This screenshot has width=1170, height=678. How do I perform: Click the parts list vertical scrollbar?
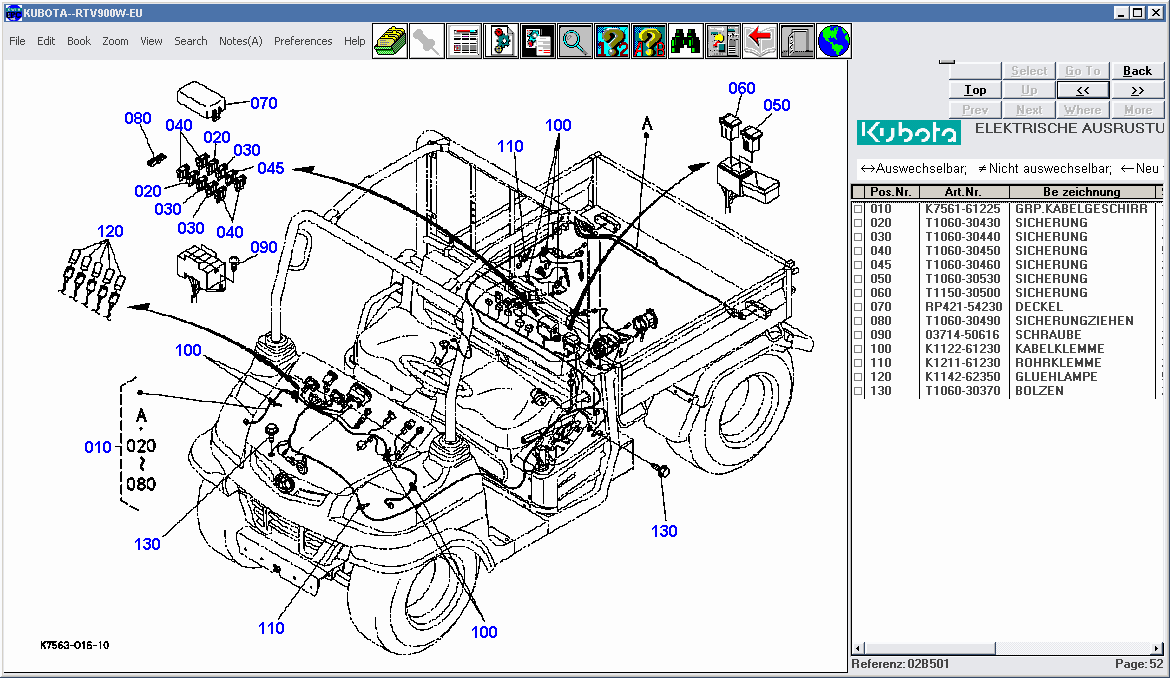tap(1163, 400)
